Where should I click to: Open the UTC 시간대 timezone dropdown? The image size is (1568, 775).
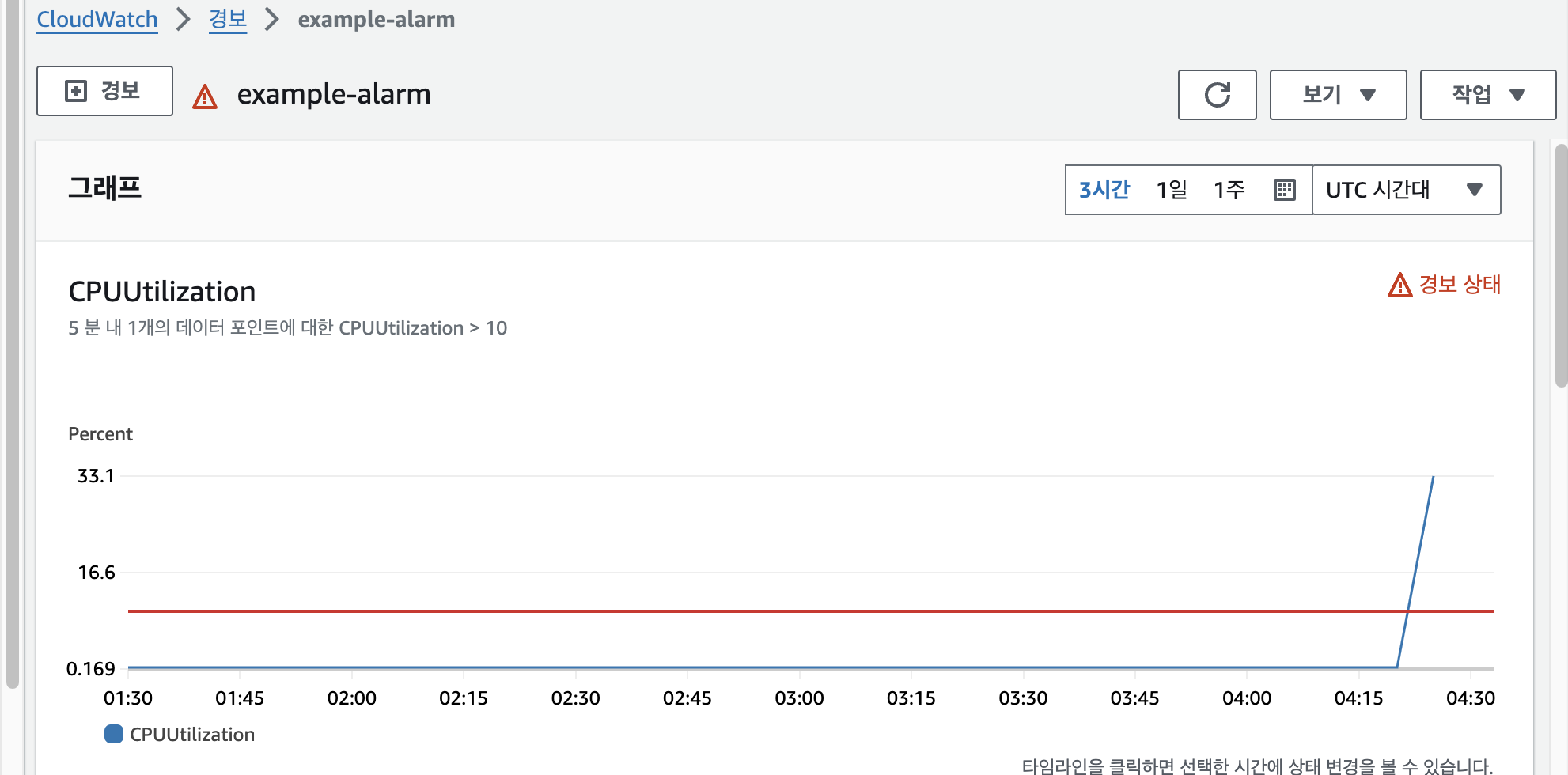pyautogui.click(x=1405, y=190)
